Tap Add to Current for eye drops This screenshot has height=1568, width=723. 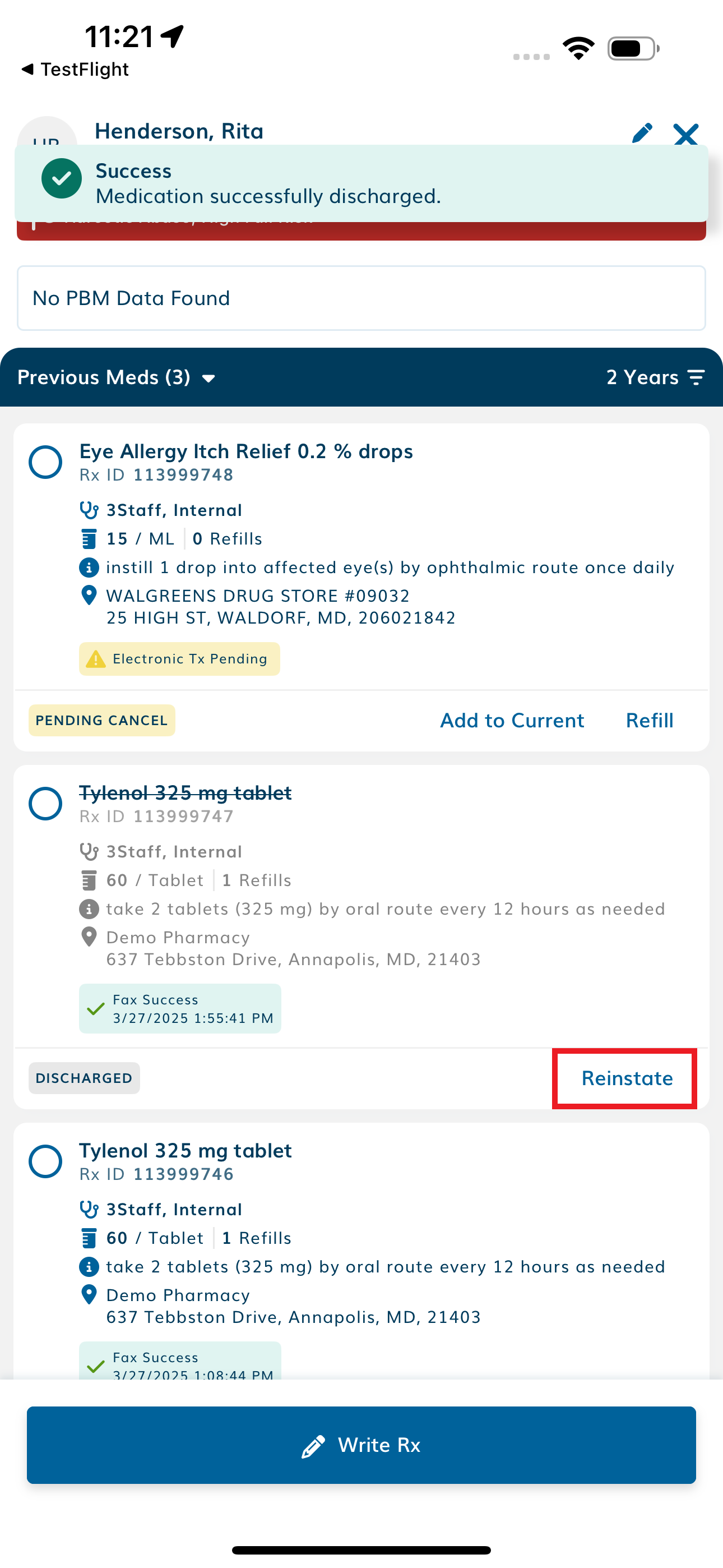click(x=512, y=720)
